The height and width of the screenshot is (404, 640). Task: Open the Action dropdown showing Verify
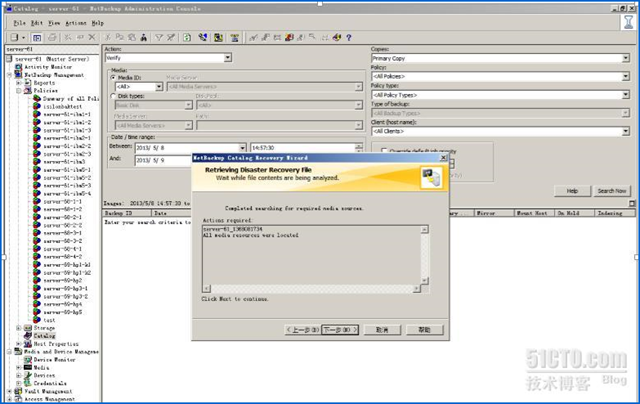228,58
